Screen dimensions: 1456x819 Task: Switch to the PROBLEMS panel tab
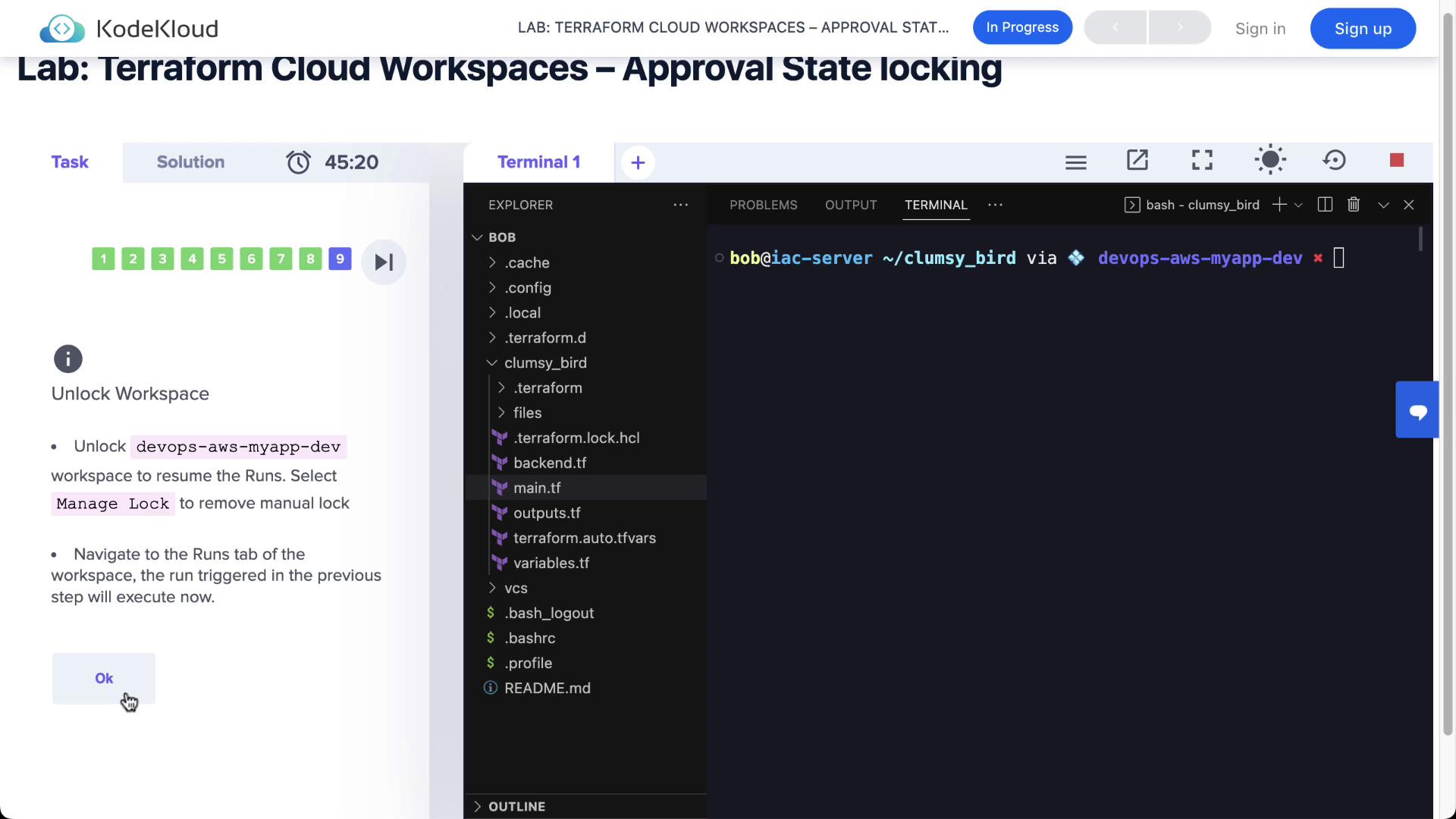(763, 205)
